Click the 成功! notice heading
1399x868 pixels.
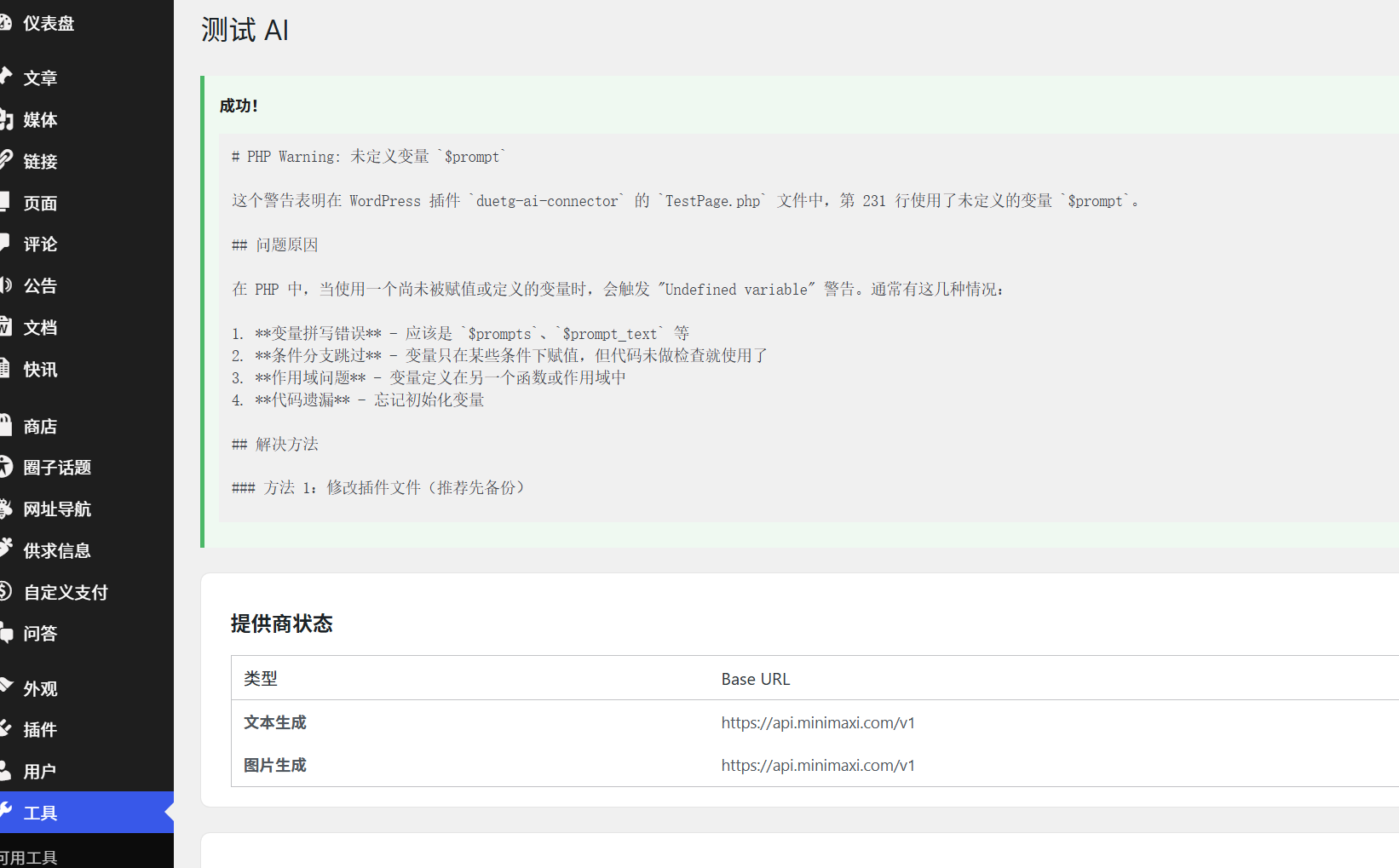point(239,106)
